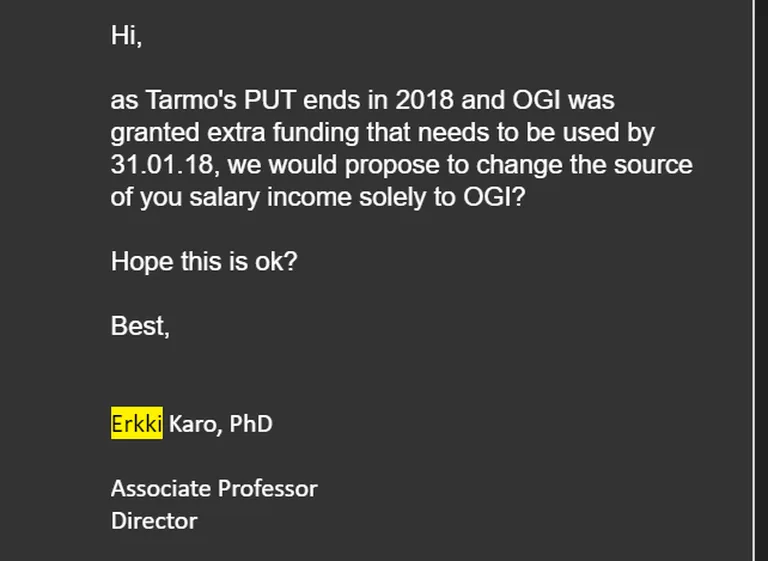Click PhD after the sender name
This screenshot has width=768, height=561.
tap(251, 424)
